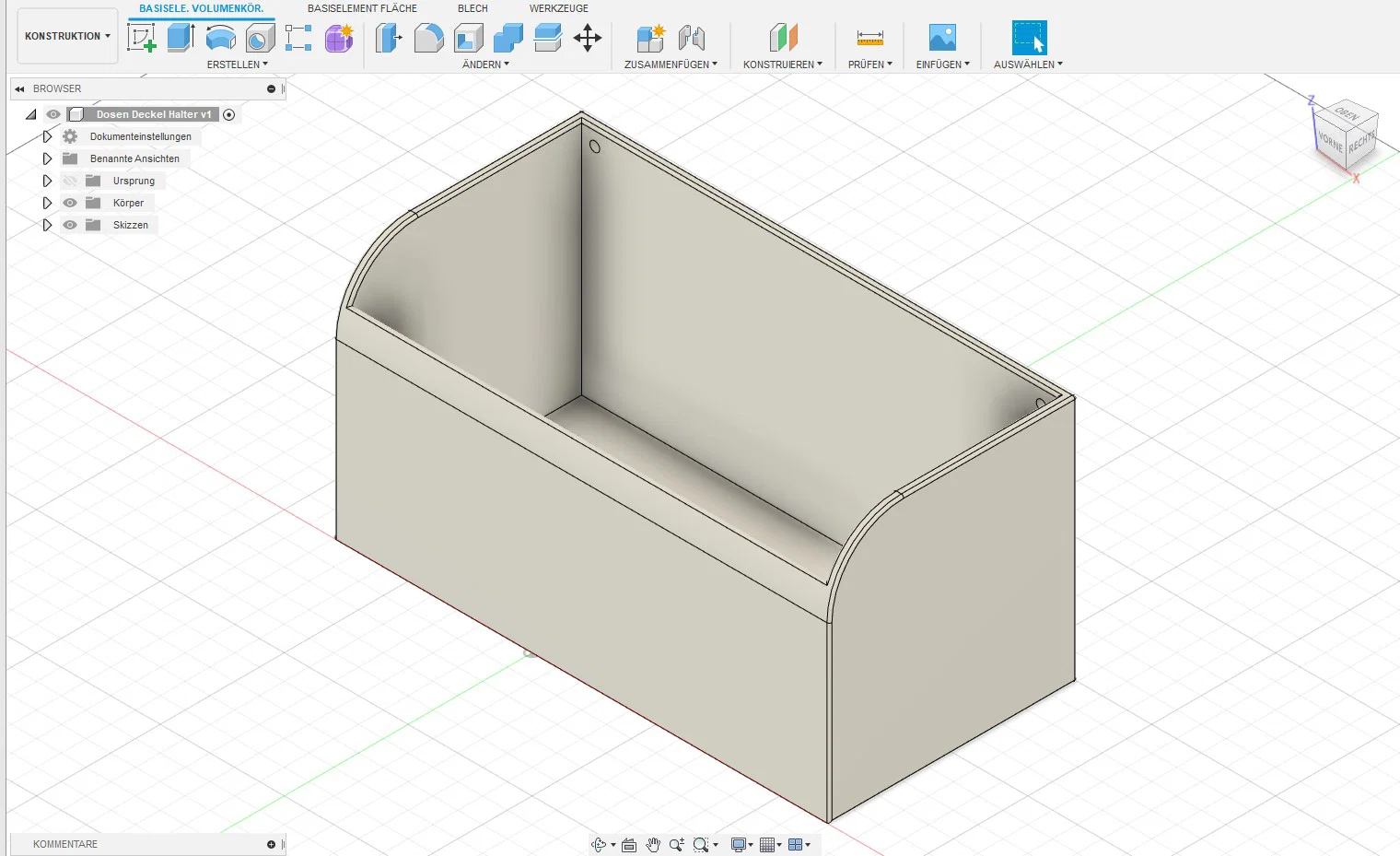Screen dimensions: 1400x856
Task: Switch to the BASISELEMENT FLÄCHE tab
Action: pyautogui.click(x=362, y=8)
